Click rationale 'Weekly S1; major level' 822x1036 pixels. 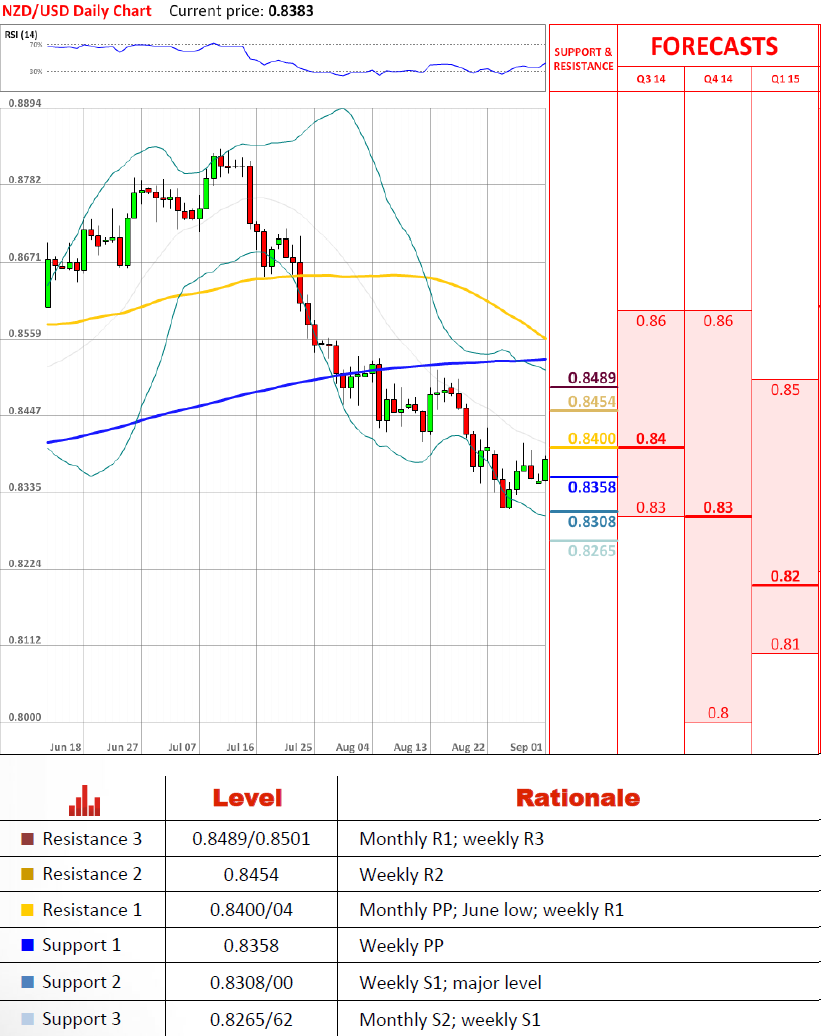(x=451, y=983)
